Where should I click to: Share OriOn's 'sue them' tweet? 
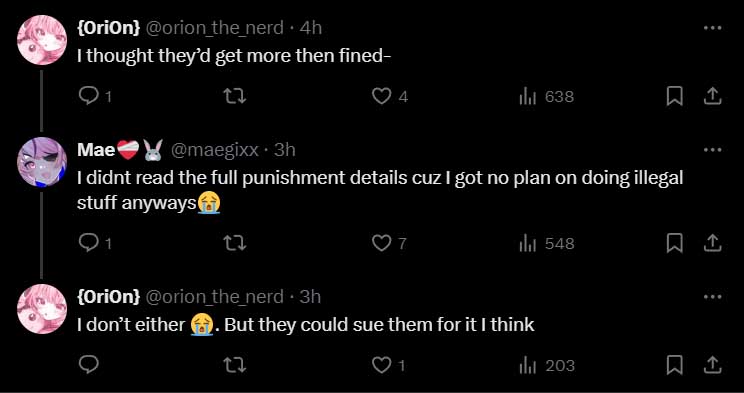(712, 365)
